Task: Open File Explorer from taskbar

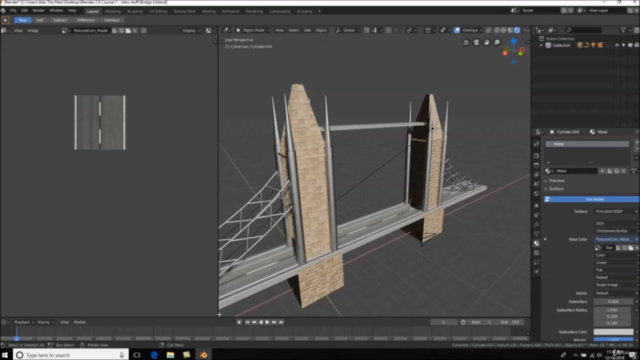Action: (170, 355)
